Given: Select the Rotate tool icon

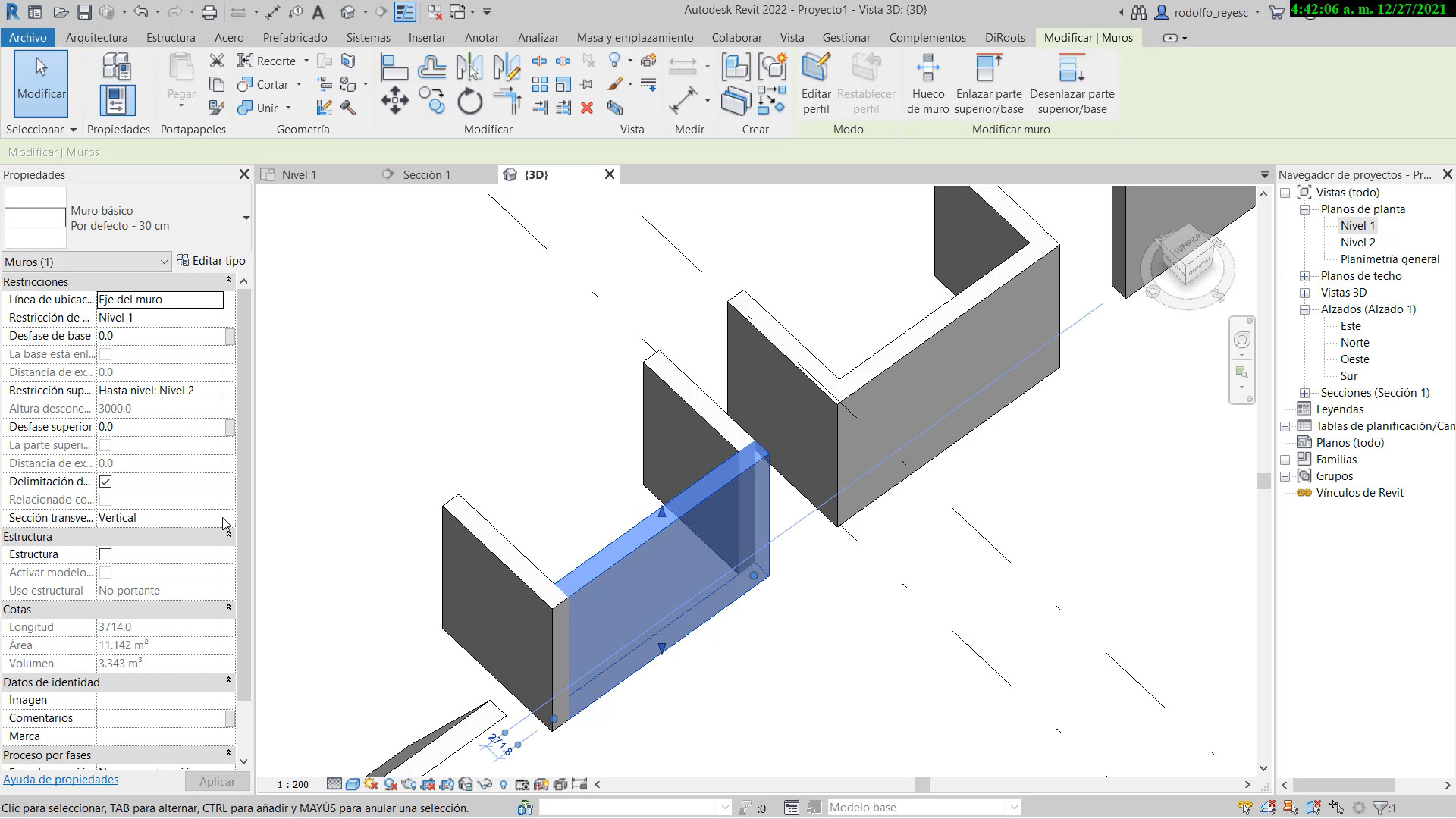Looking at the screenshot, I should click(469, 101).
